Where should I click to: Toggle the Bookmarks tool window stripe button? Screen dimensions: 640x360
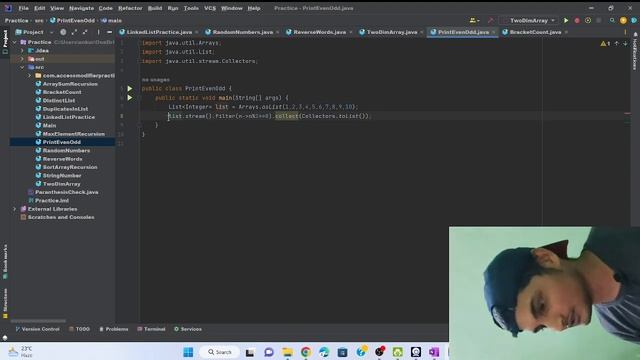pos(5,262)
